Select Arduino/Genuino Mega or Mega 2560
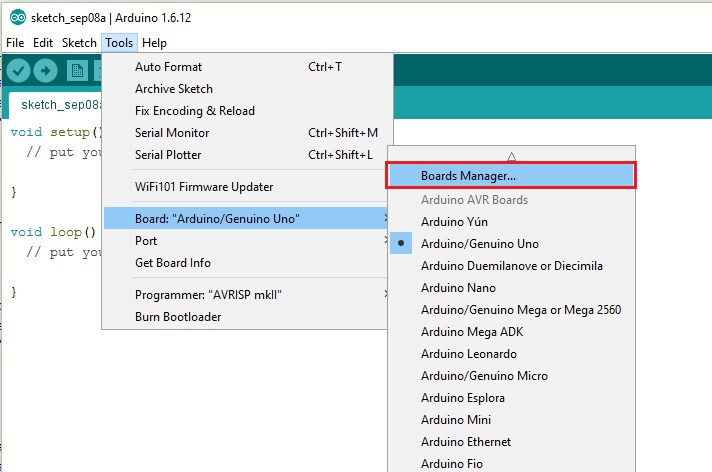 (511, 310)
